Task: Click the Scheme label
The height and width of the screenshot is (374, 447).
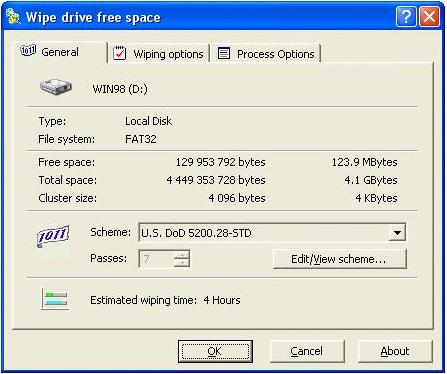Action: [110, 232]
